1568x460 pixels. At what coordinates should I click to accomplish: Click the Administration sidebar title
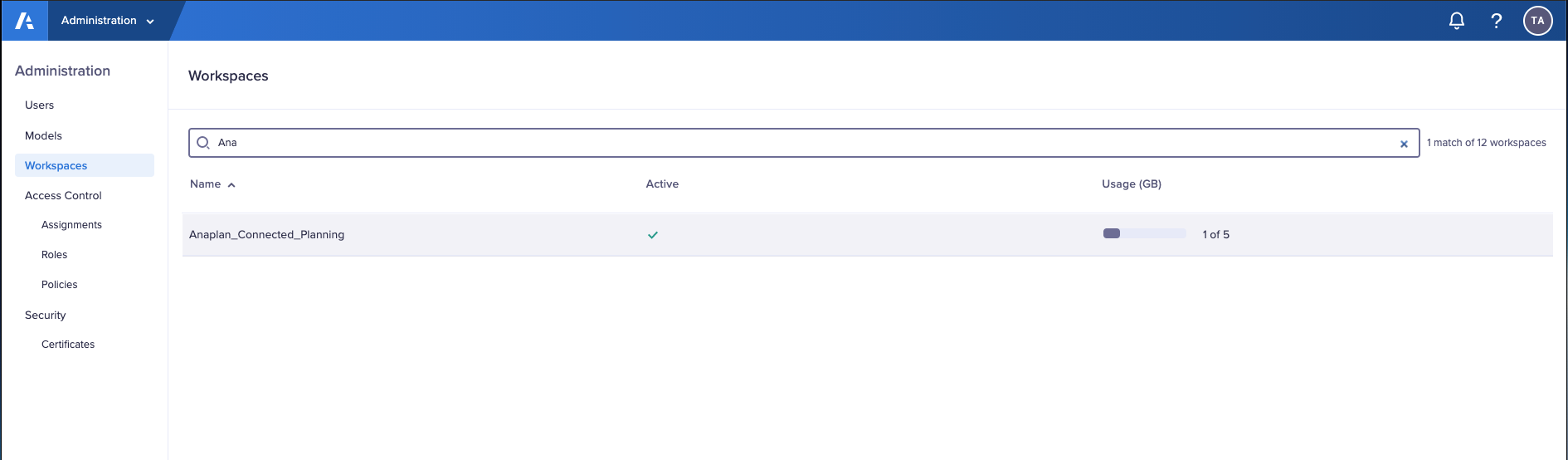tap(62, 71)
